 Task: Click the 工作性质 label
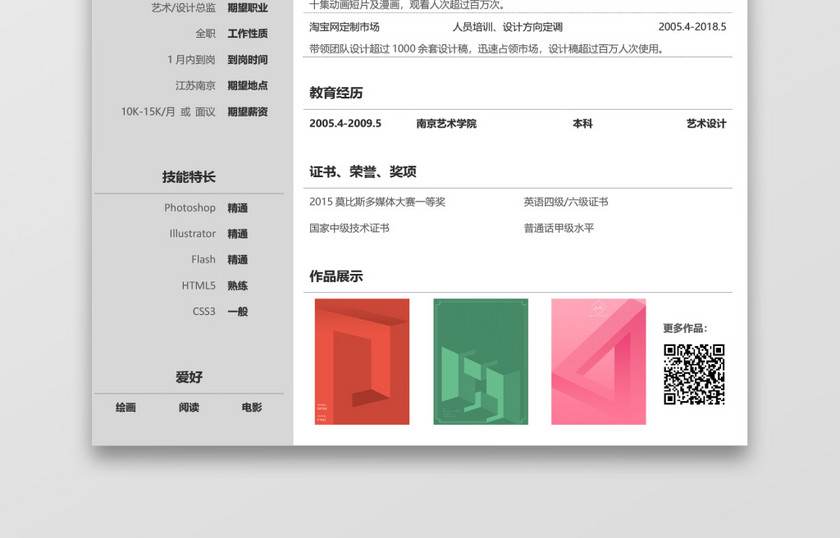248,33
